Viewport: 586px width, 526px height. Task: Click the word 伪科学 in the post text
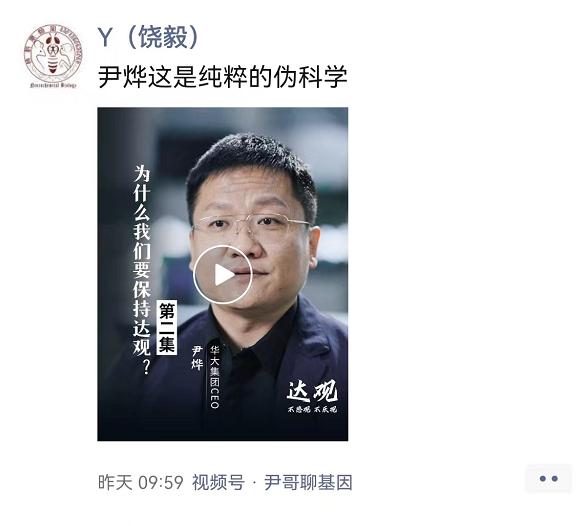[x=310, y=77]
